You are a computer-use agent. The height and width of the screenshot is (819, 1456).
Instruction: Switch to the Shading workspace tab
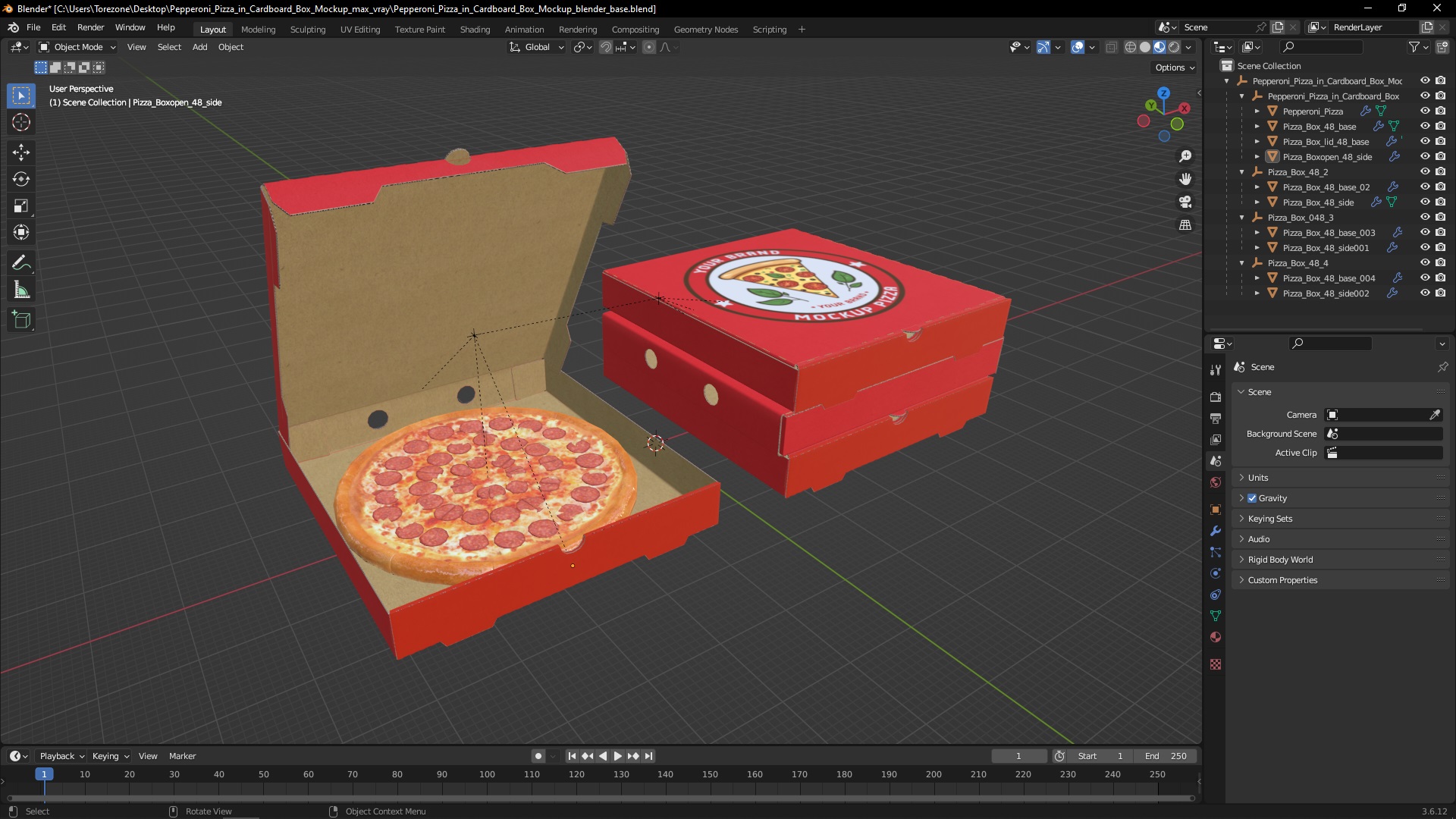tap(475, 30)
